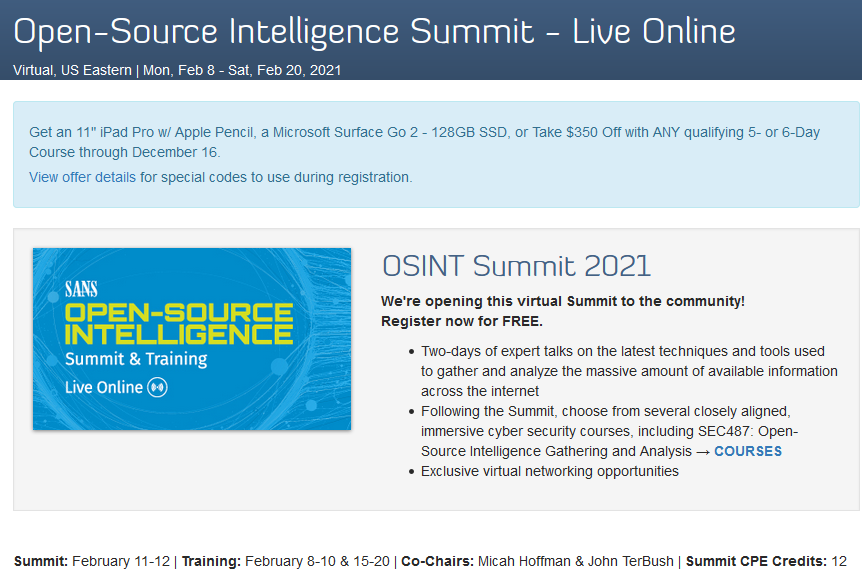Viewport: 862px width, 588px height.
Task: Select the 'Summit: February 11-12' text
Action: click(92, 561)
